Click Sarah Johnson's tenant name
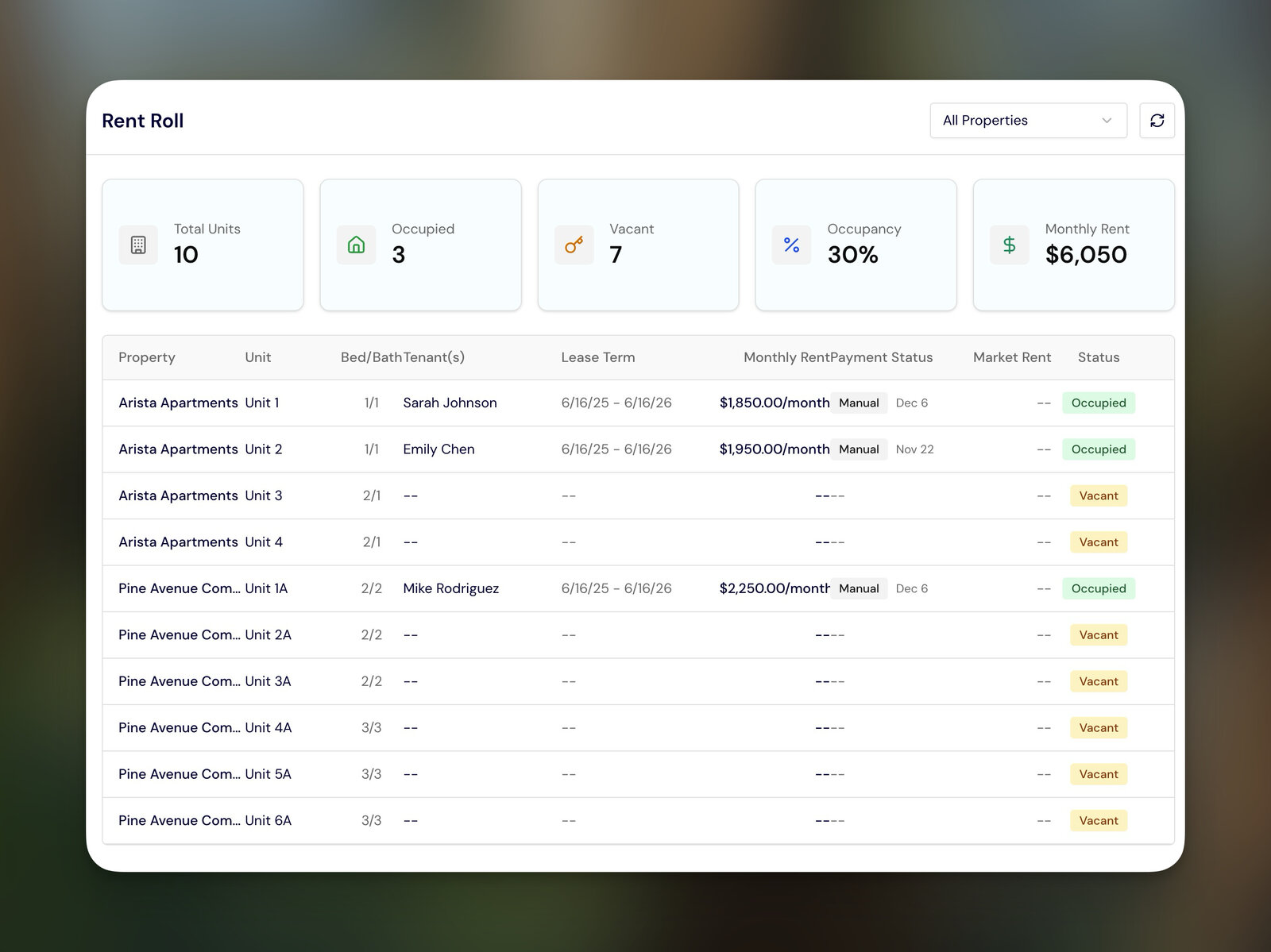 [450, 403]
